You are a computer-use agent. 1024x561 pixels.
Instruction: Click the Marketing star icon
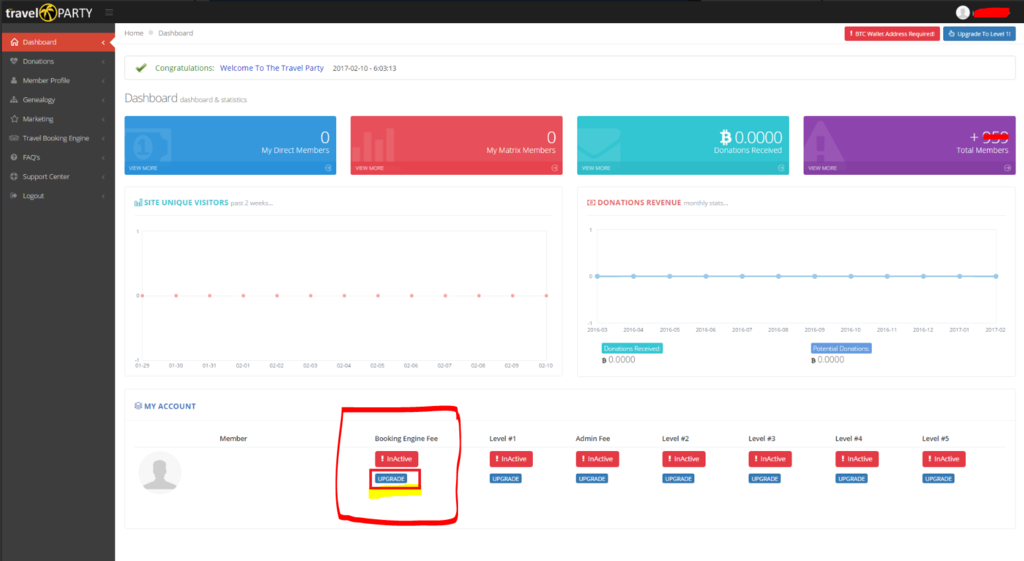pos(14,119)
